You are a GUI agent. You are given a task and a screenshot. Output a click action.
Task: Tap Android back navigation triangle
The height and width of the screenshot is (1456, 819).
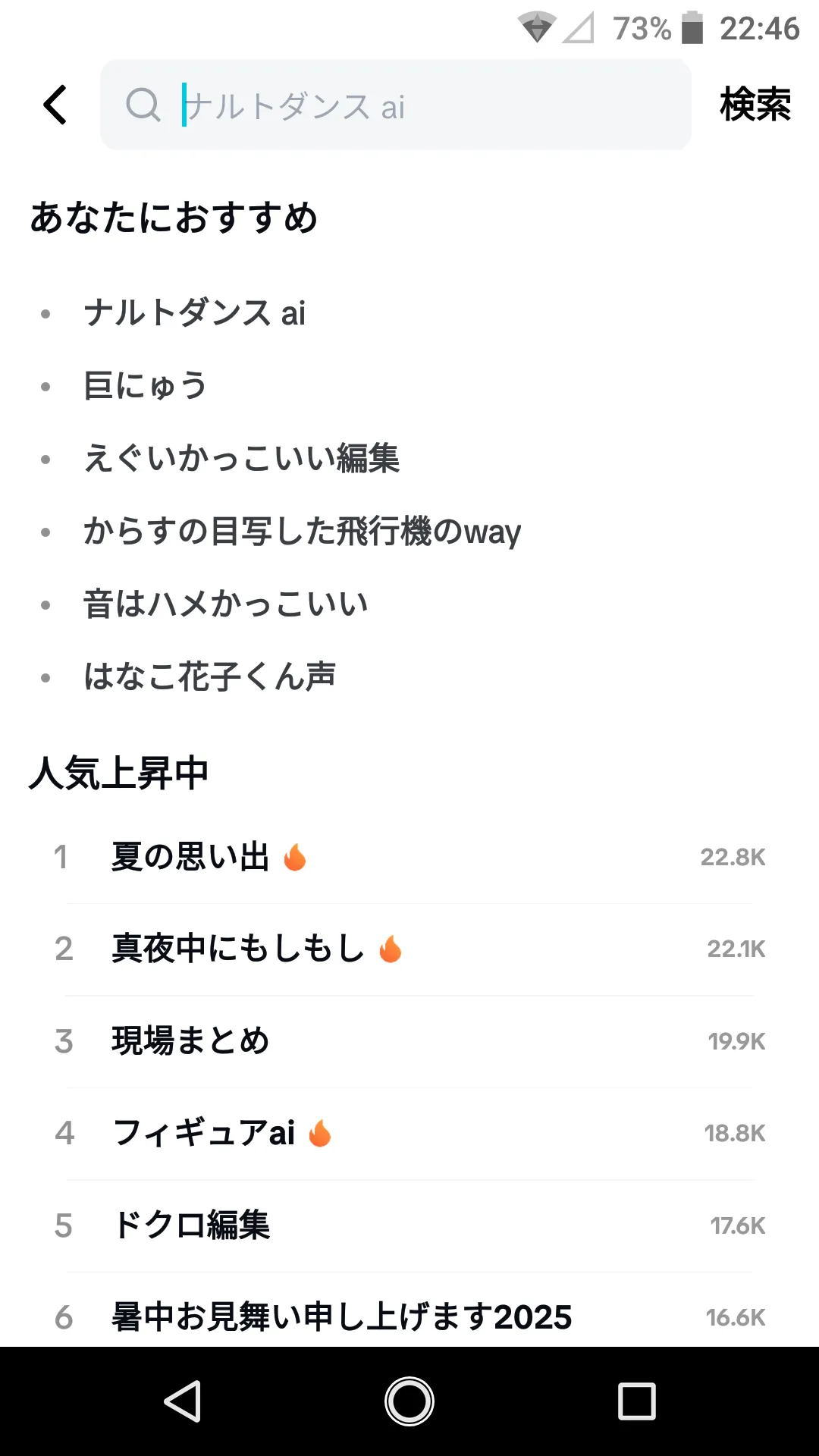pyautogui.click(x=183, y=1401)
